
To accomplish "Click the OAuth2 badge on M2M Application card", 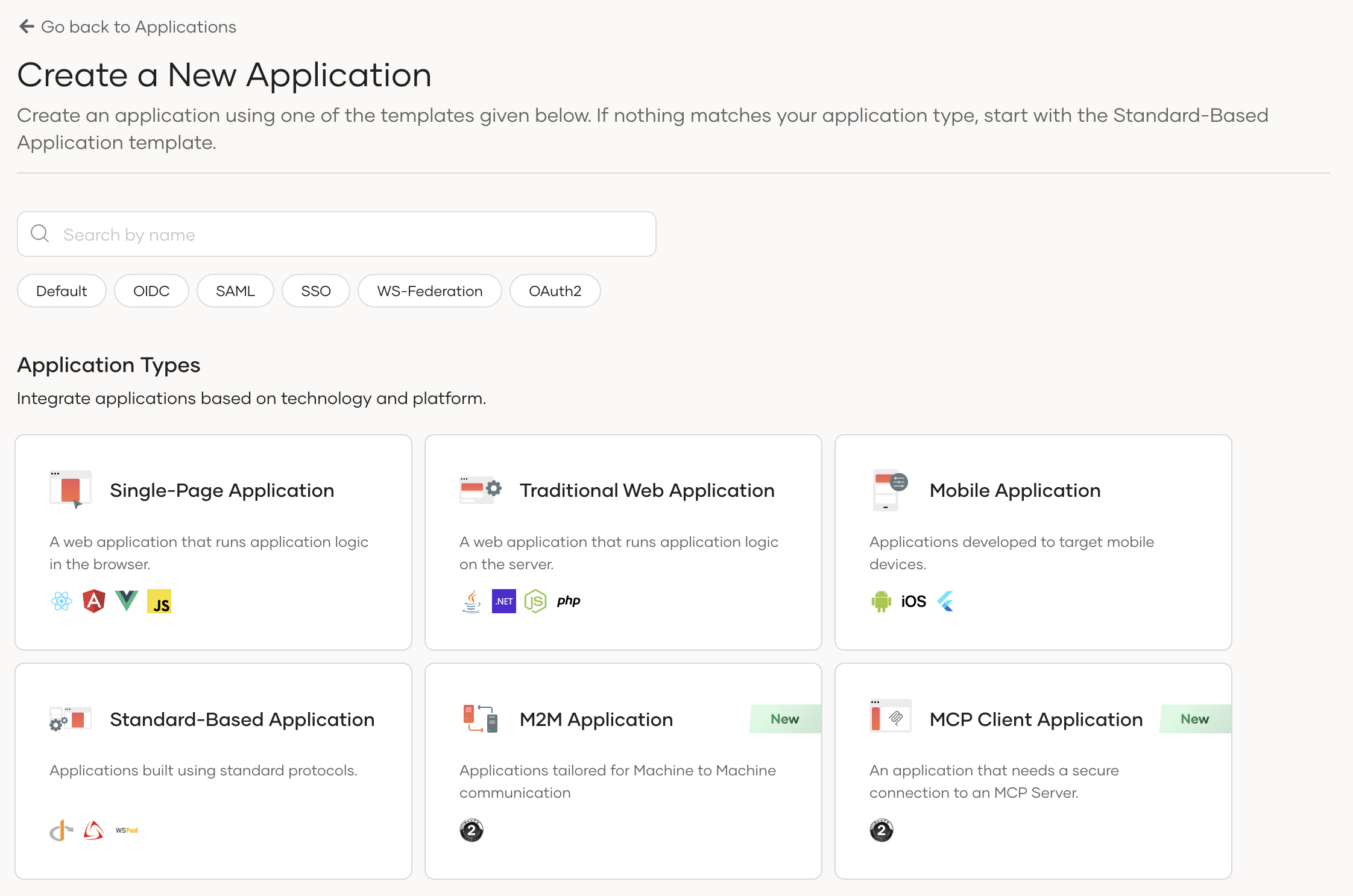I will [x=471, y=830].
